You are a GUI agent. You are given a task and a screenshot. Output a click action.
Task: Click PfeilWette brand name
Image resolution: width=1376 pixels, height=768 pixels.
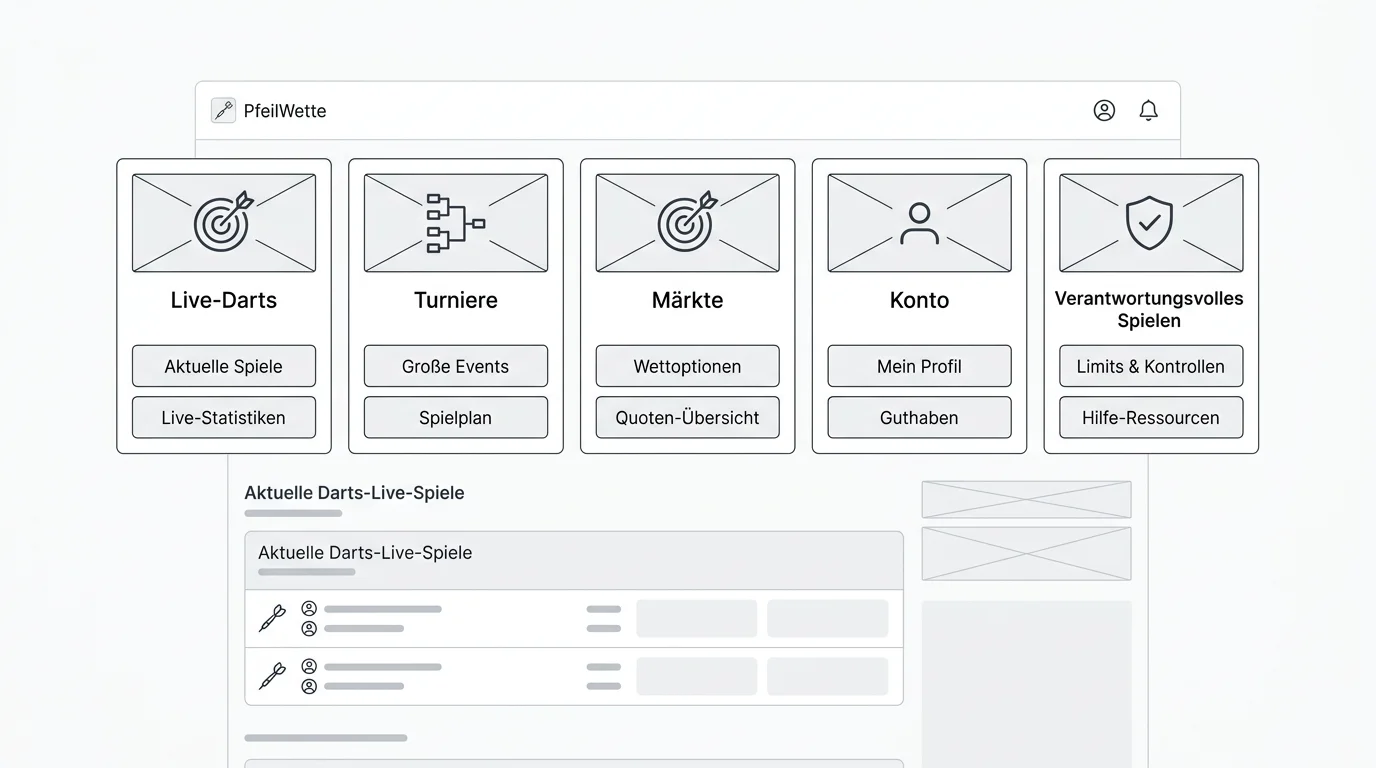pyautogui.click(x=285, y=111)
